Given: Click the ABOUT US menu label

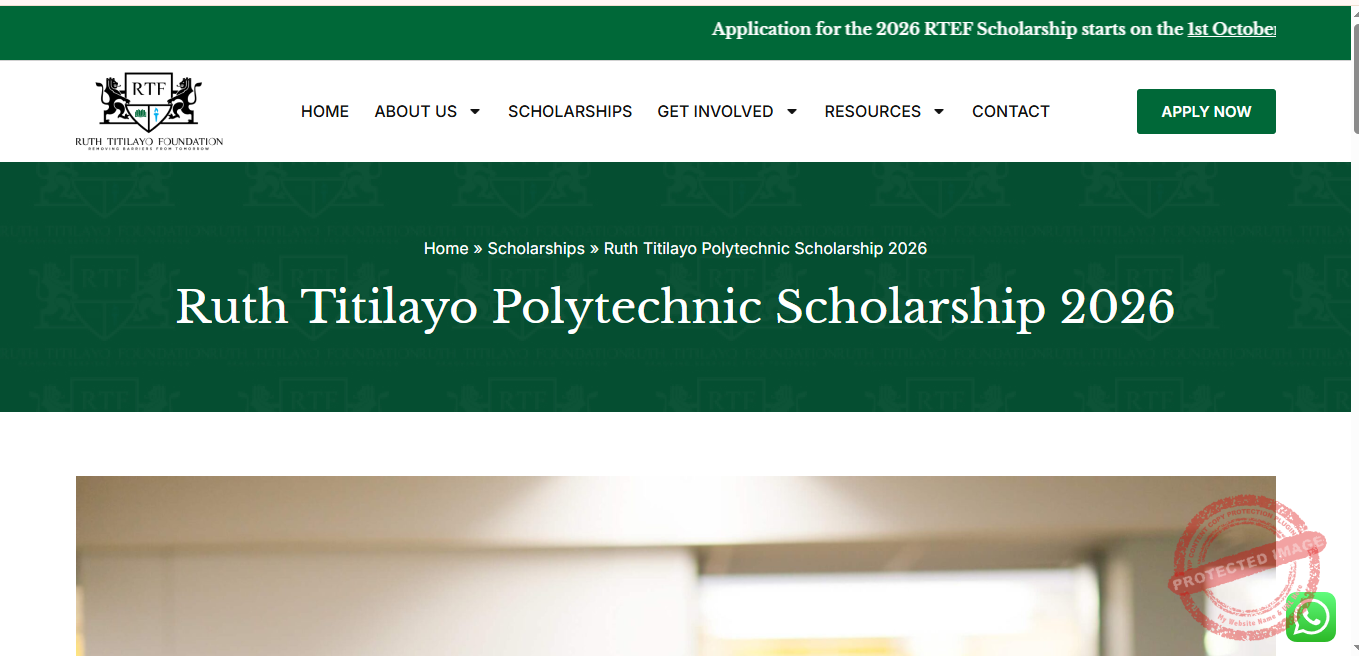Looking at the screenshot, I should [x=415, y=111].
